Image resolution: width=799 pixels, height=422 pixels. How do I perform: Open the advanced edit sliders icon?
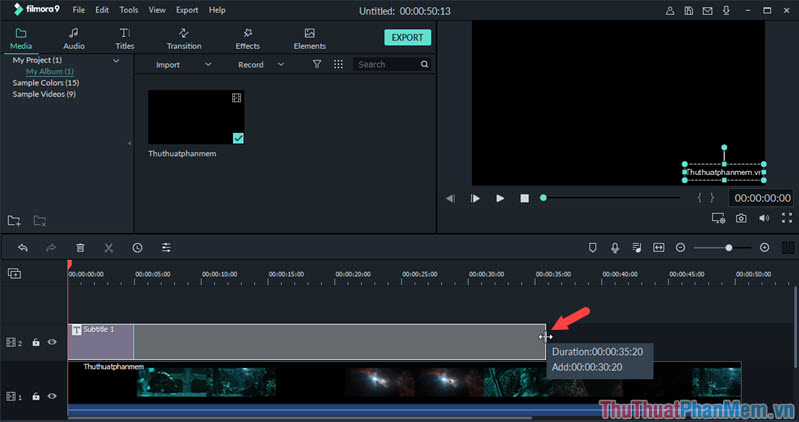coord(166,248)
